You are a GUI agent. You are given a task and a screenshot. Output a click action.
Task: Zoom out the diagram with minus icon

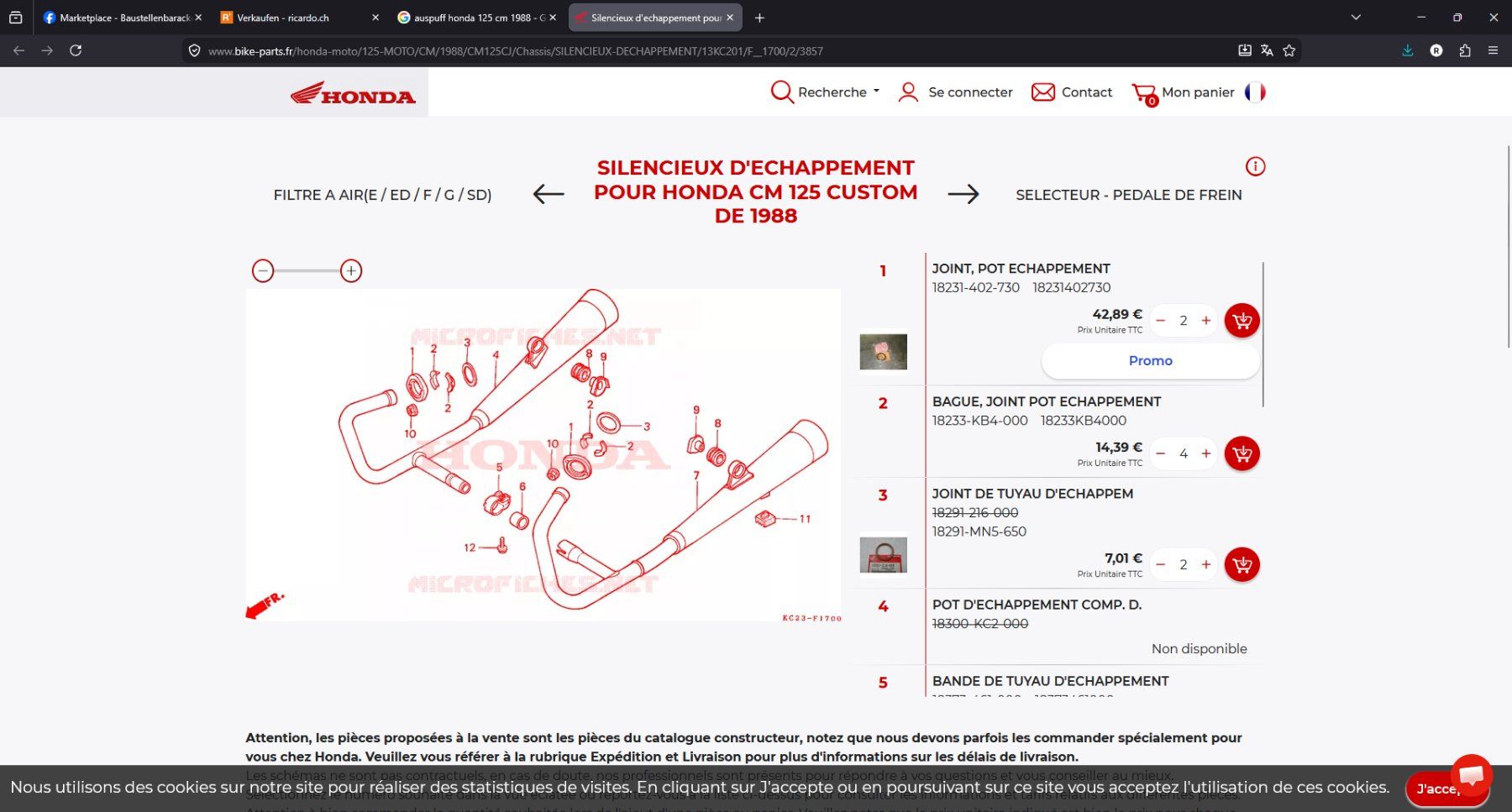pyautogui.click(x=263, y=270)
